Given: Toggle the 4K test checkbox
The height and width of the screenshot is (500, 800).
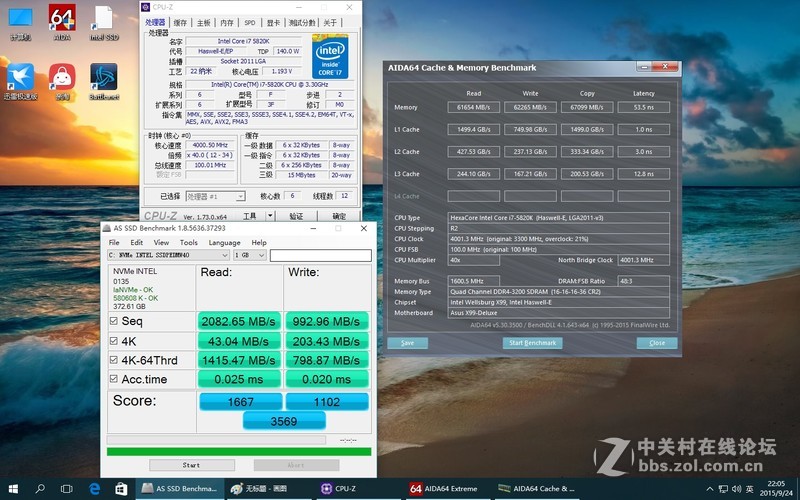Looking at the screenshot, I should click(x=114, y=341).
